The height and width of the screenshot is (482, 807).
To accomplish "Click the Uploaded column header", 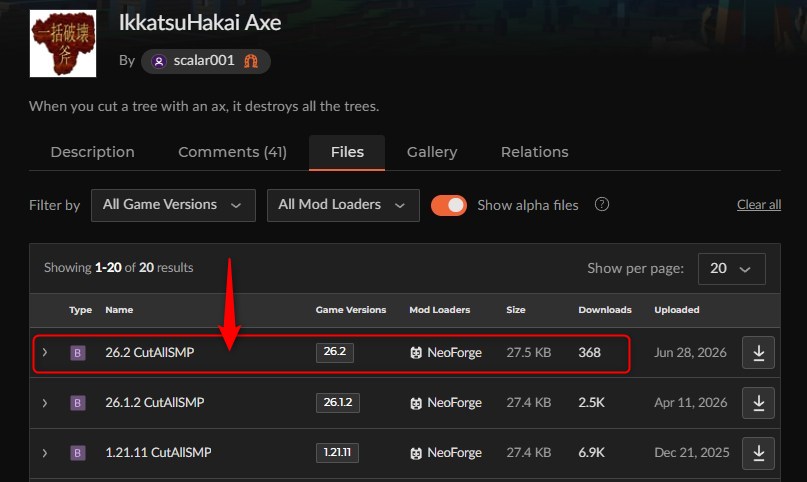I will [677, 310].
